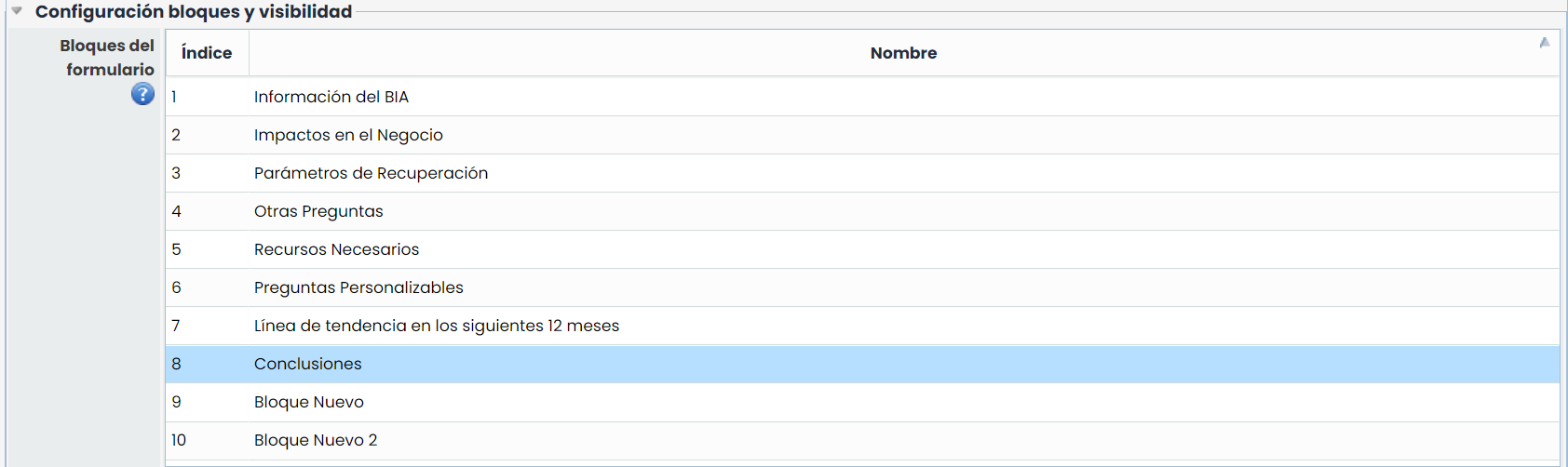Sort by the Índice column header
This screenshot has height=467, width=1568.
point(207,53)
